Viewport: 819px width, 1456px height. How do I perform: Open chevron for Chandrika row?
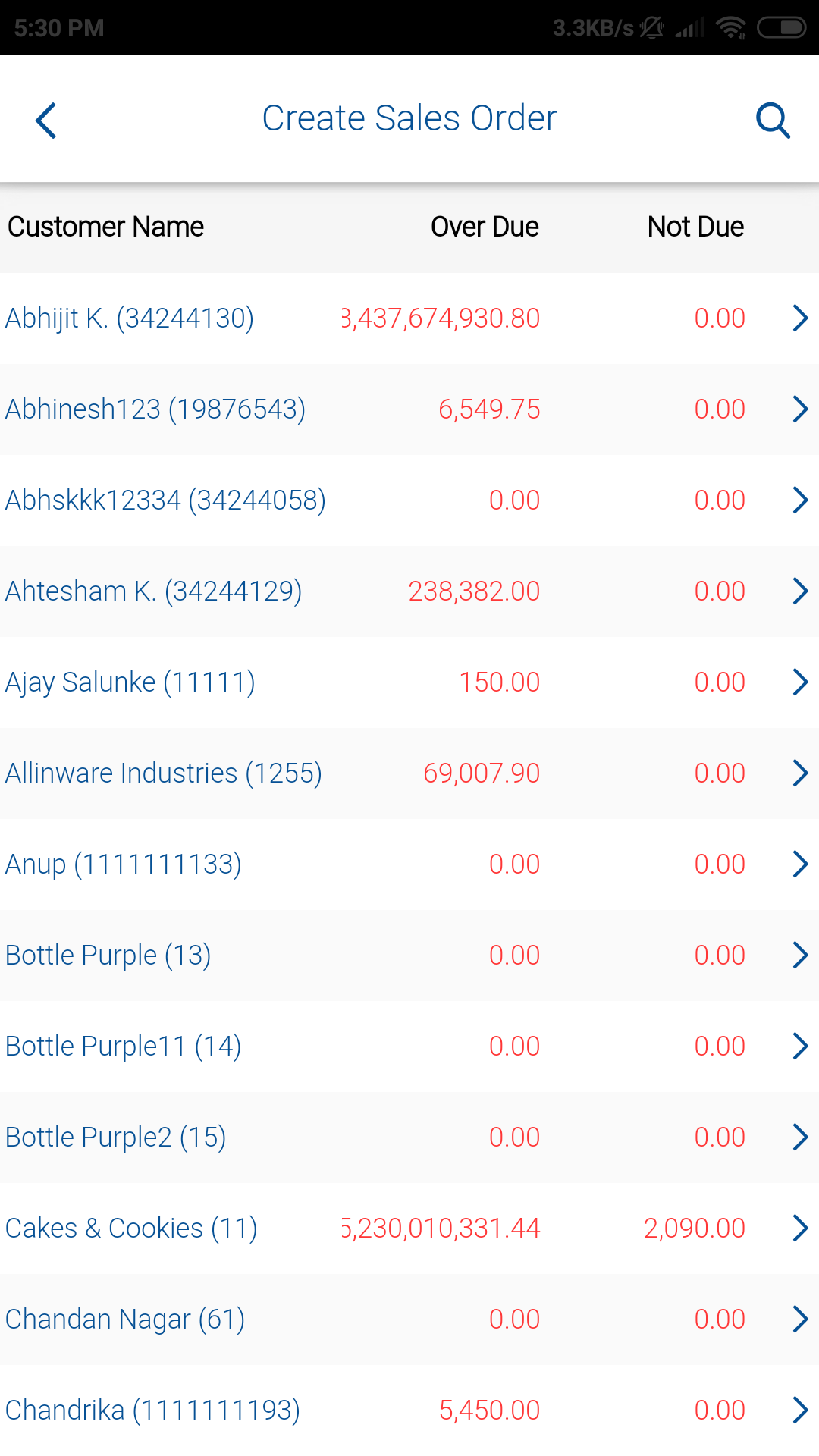(x=799, y=1410)
